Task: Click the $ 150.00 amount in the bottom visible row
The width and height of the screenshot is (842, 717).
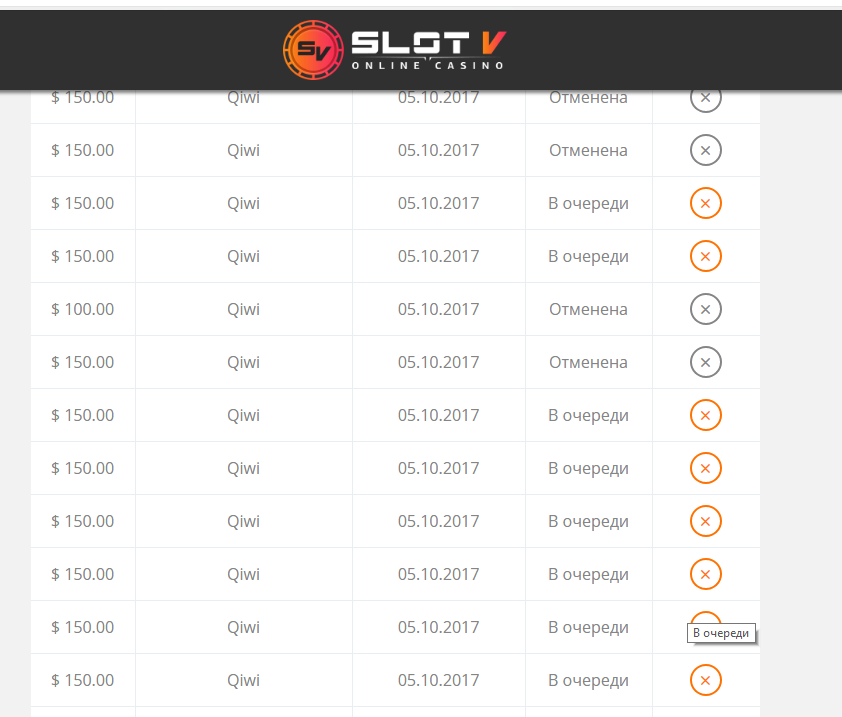Action: tap(83, 680)
